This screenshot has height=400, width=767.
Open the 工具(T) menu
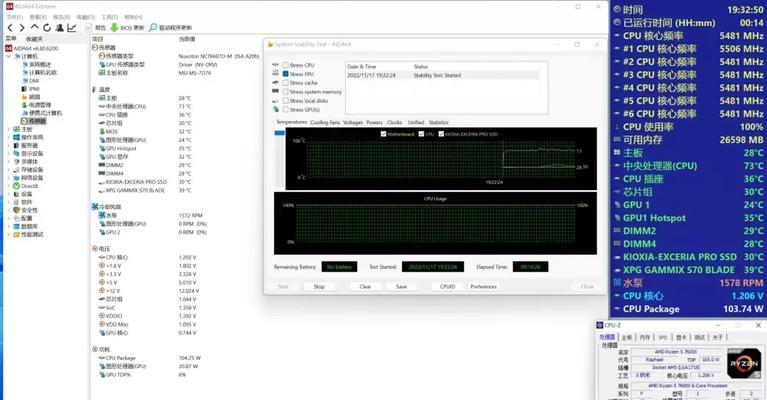(110, 17)
